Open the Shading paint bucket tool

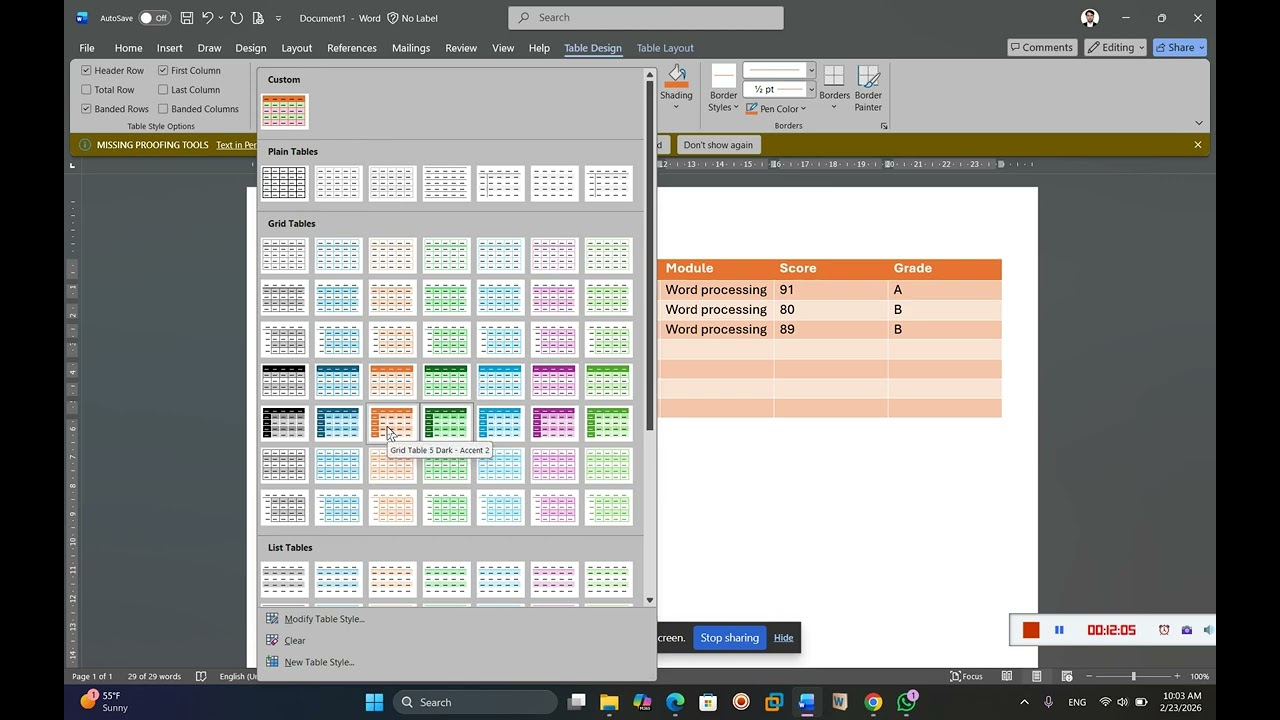[677, 76]
